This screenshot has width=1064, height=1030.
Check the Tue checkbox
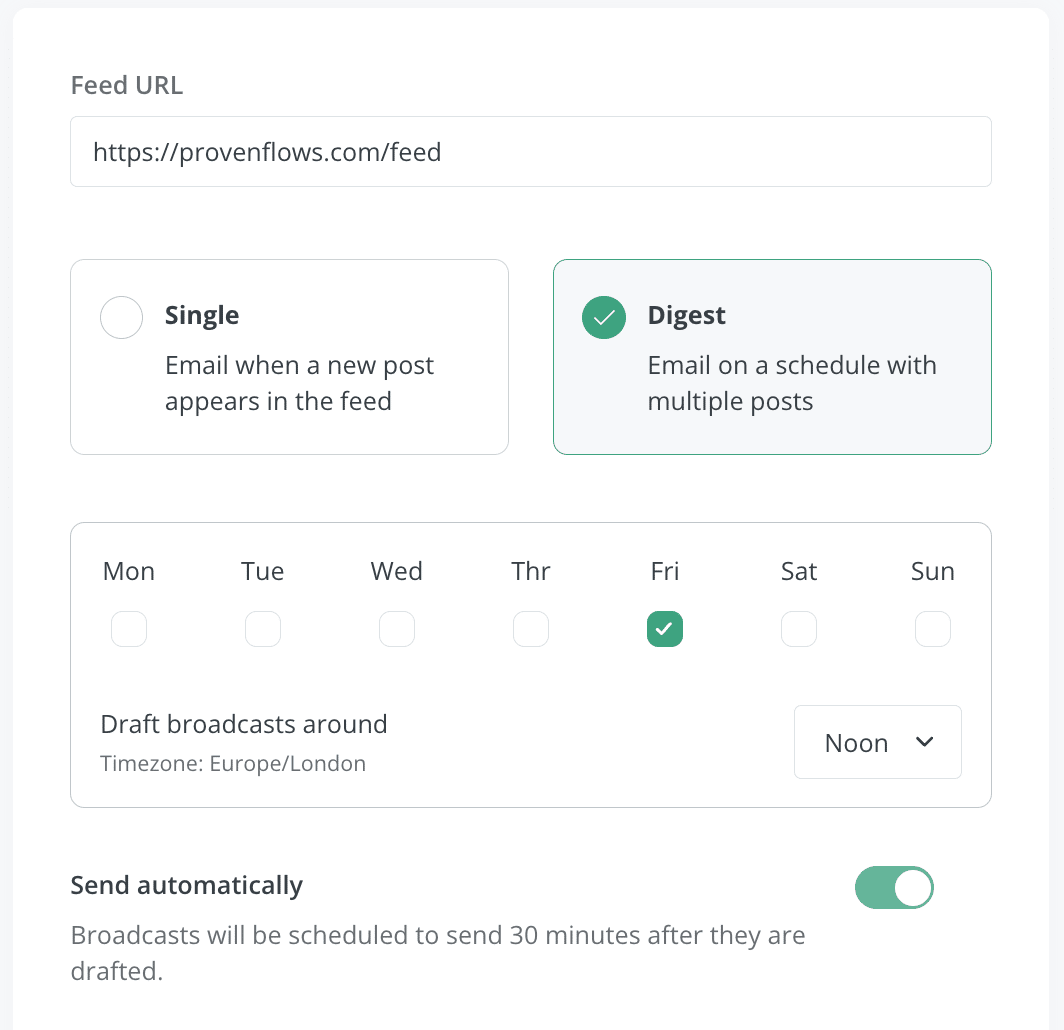coord(263,629)
